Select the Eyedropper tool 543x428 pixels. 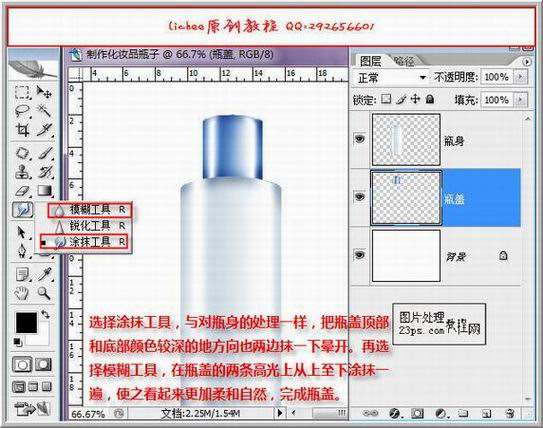(x=44, y=275)
